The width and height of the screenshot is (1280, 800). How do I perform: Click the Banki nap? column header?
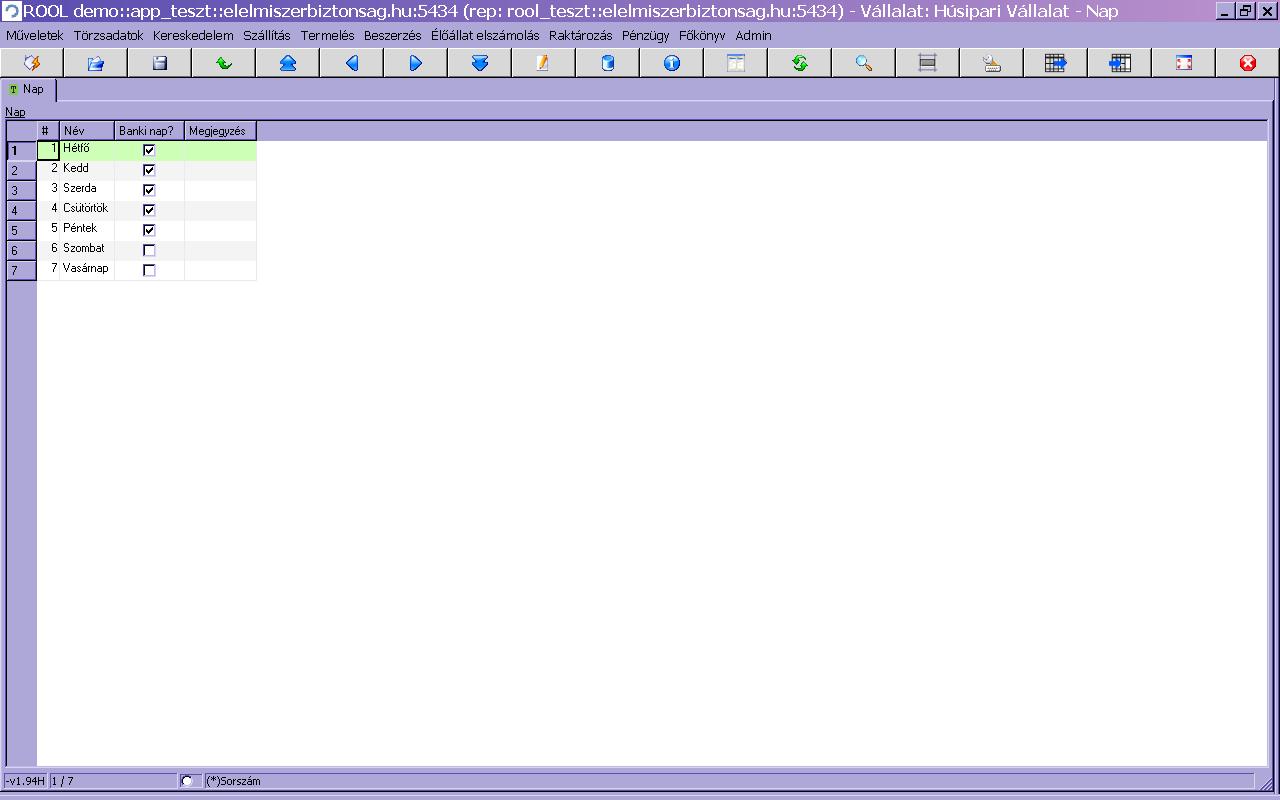149,131
